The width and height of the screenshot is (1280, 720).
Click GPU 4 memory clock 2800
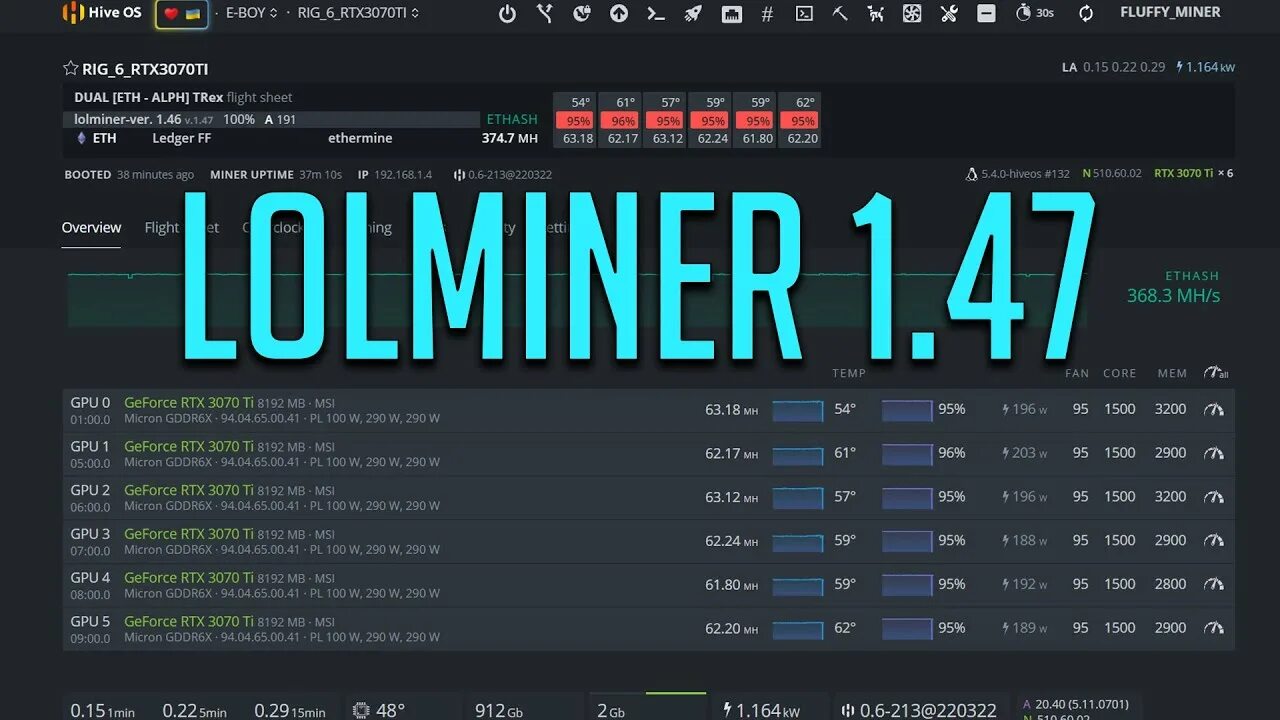click(x=1171, y=584)
